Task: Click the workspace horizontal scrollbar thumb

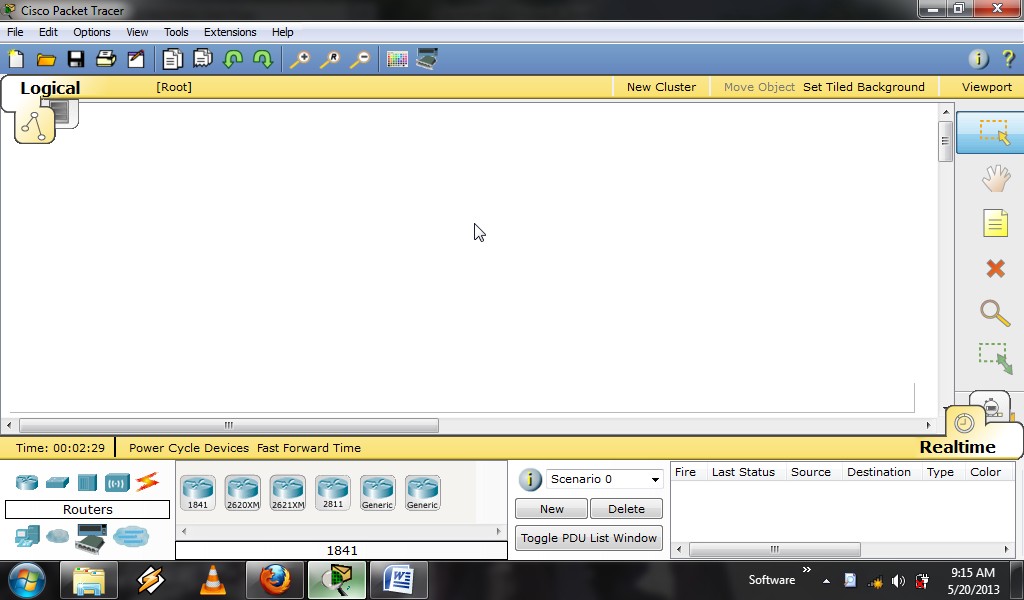Action: click(x=229, y=425)
